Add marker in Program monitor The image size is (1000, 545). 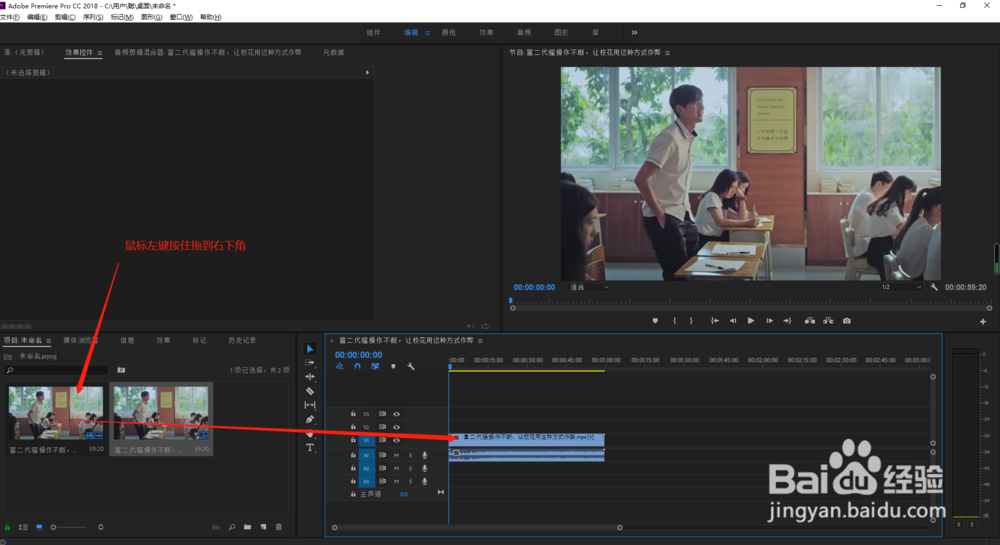pos(655,321)
